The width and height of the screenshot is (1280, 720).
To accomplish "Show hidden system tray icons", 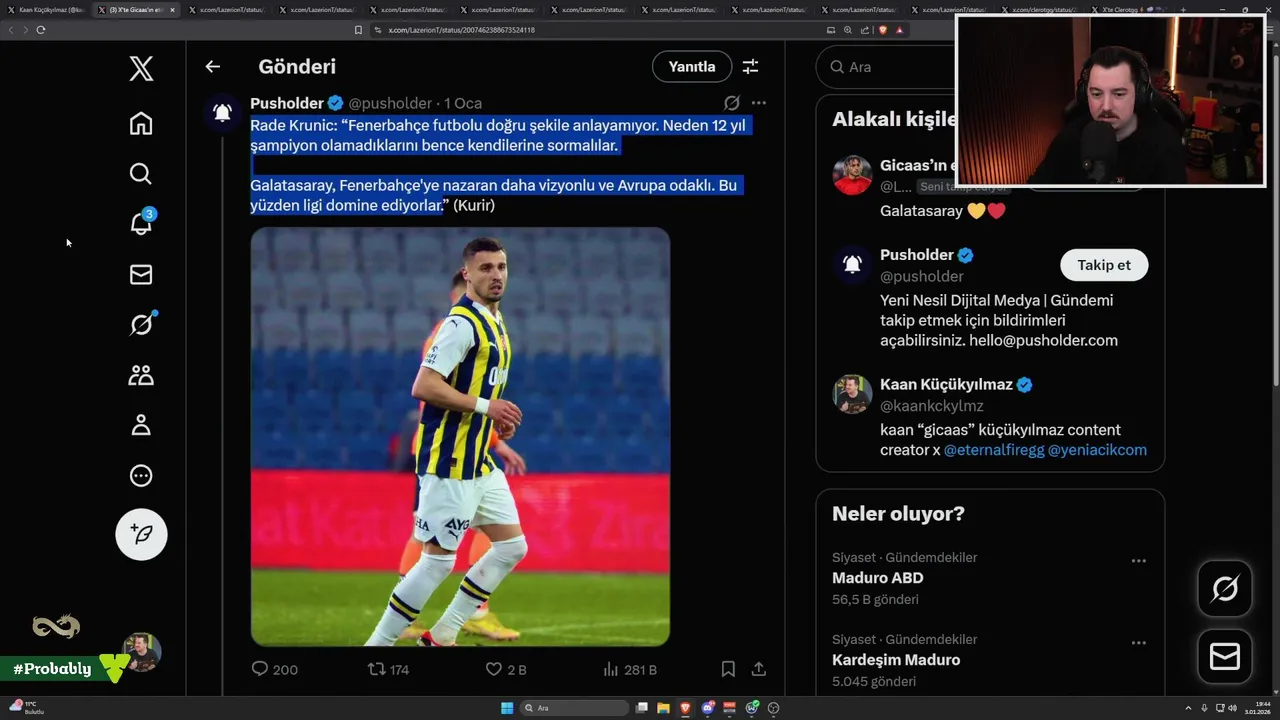I will click(x=1189, y=708).
